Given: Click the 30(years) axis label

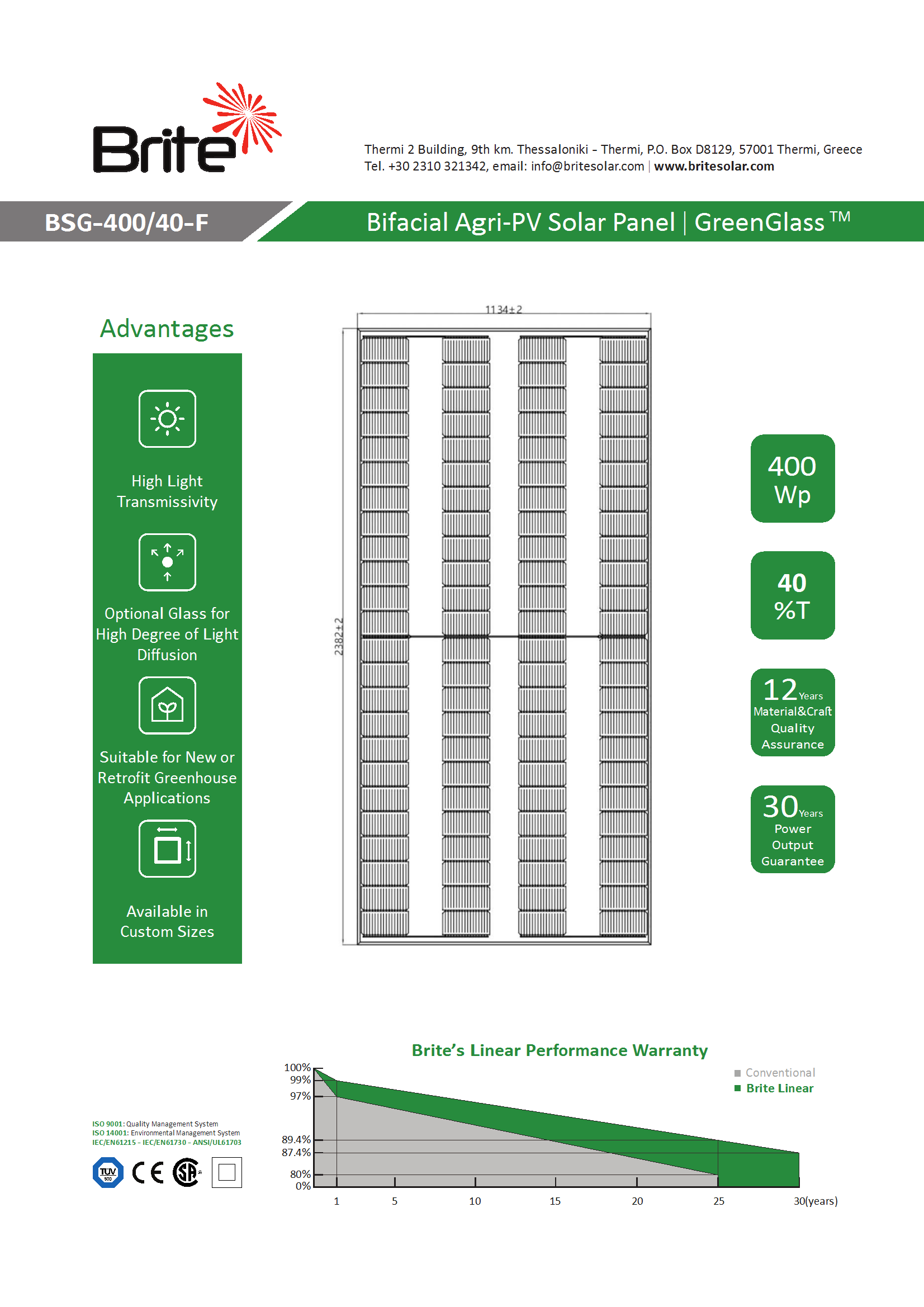Looking at the screenshot, I should pos(815,1201).
